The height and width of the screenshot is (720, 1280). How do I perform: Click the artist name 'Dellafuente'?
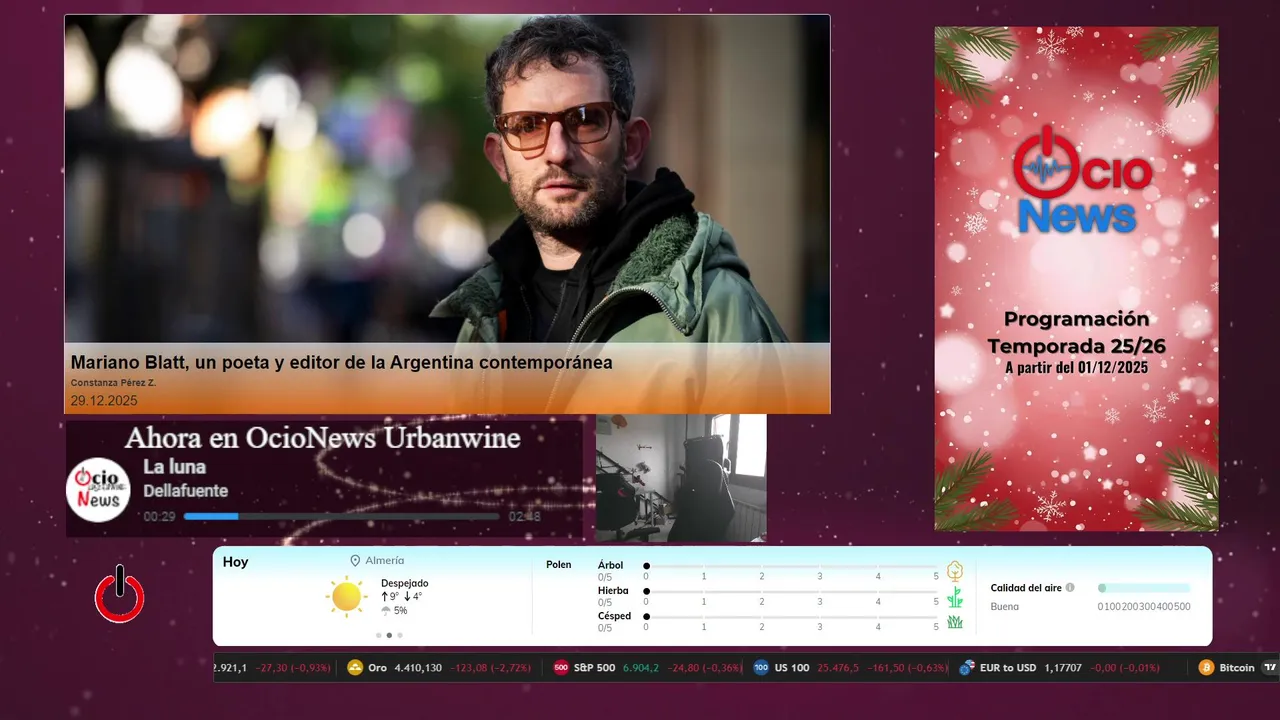[185, 491]
